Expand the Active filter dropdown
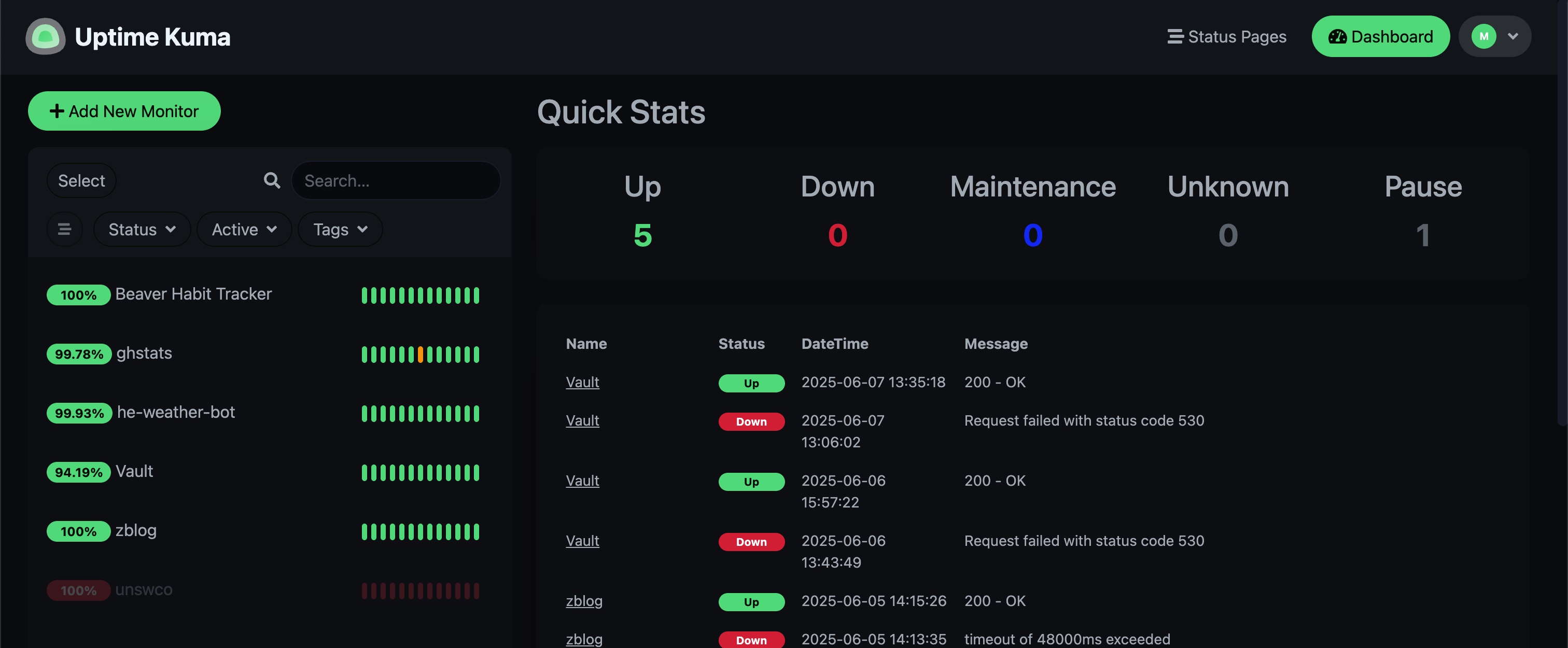 (244, 229)
